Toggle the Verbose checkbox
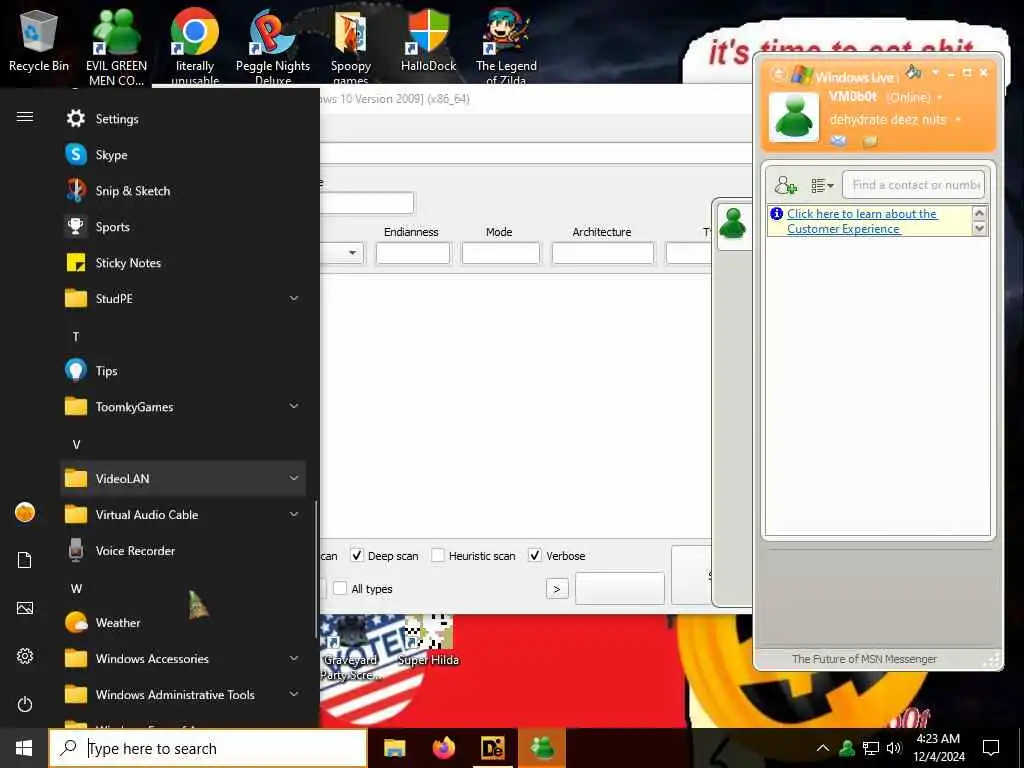This screenshot has height=768, width=1024. (x=535, y=556)
